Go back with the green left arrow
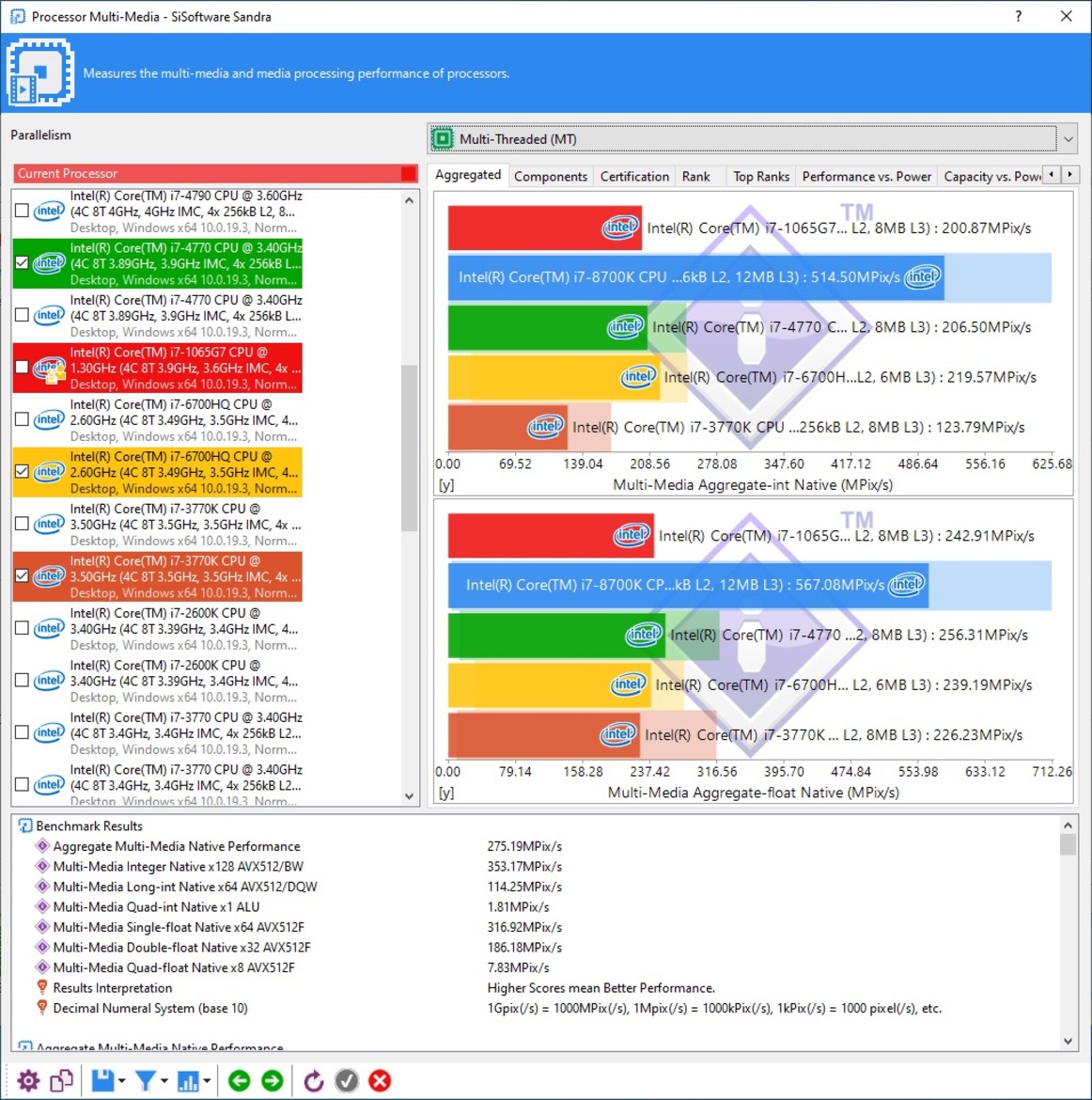 tap(239, 1080)
